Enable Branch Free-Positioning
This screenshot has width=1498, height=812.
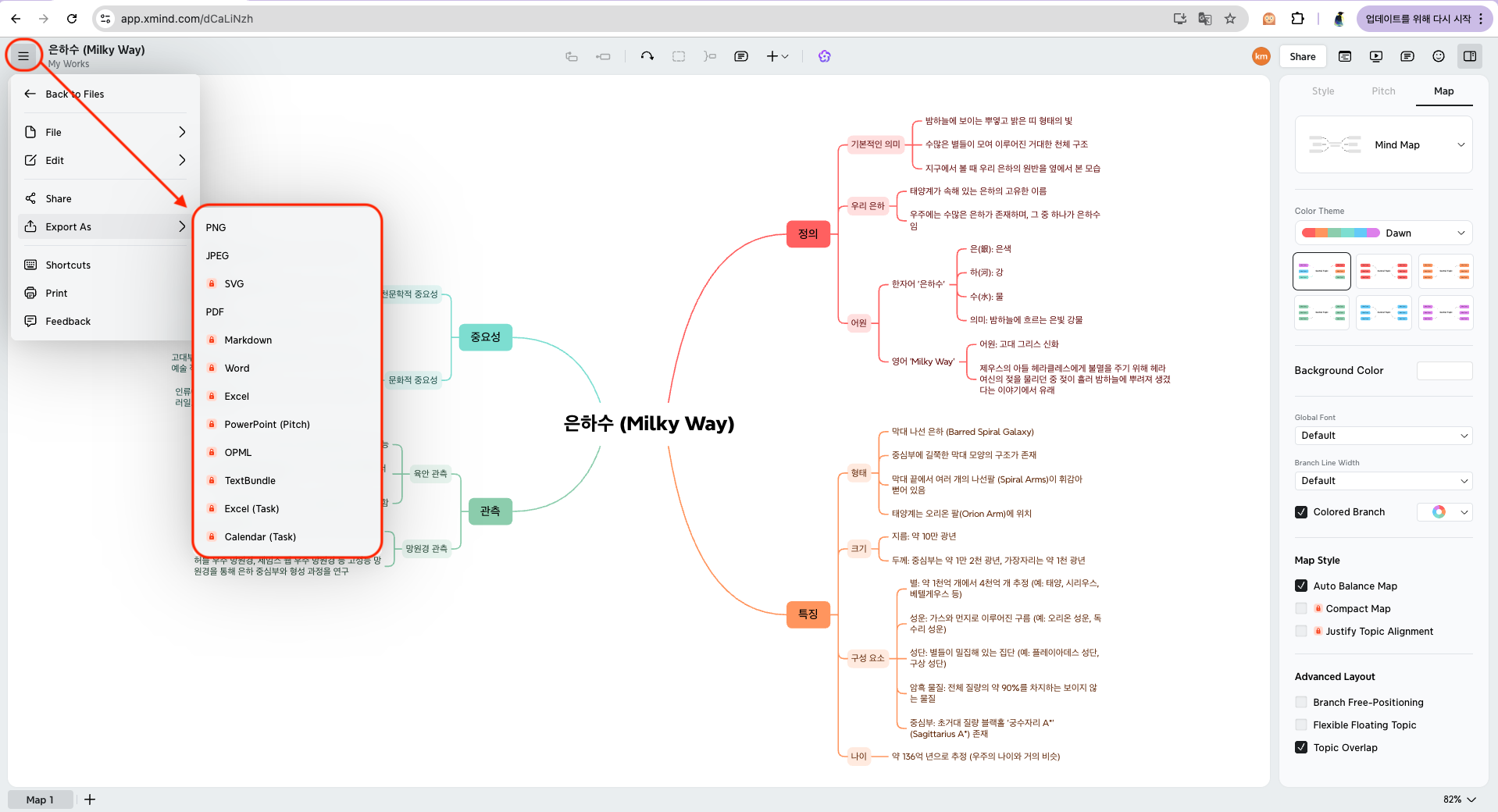[x=1301, y=702]
